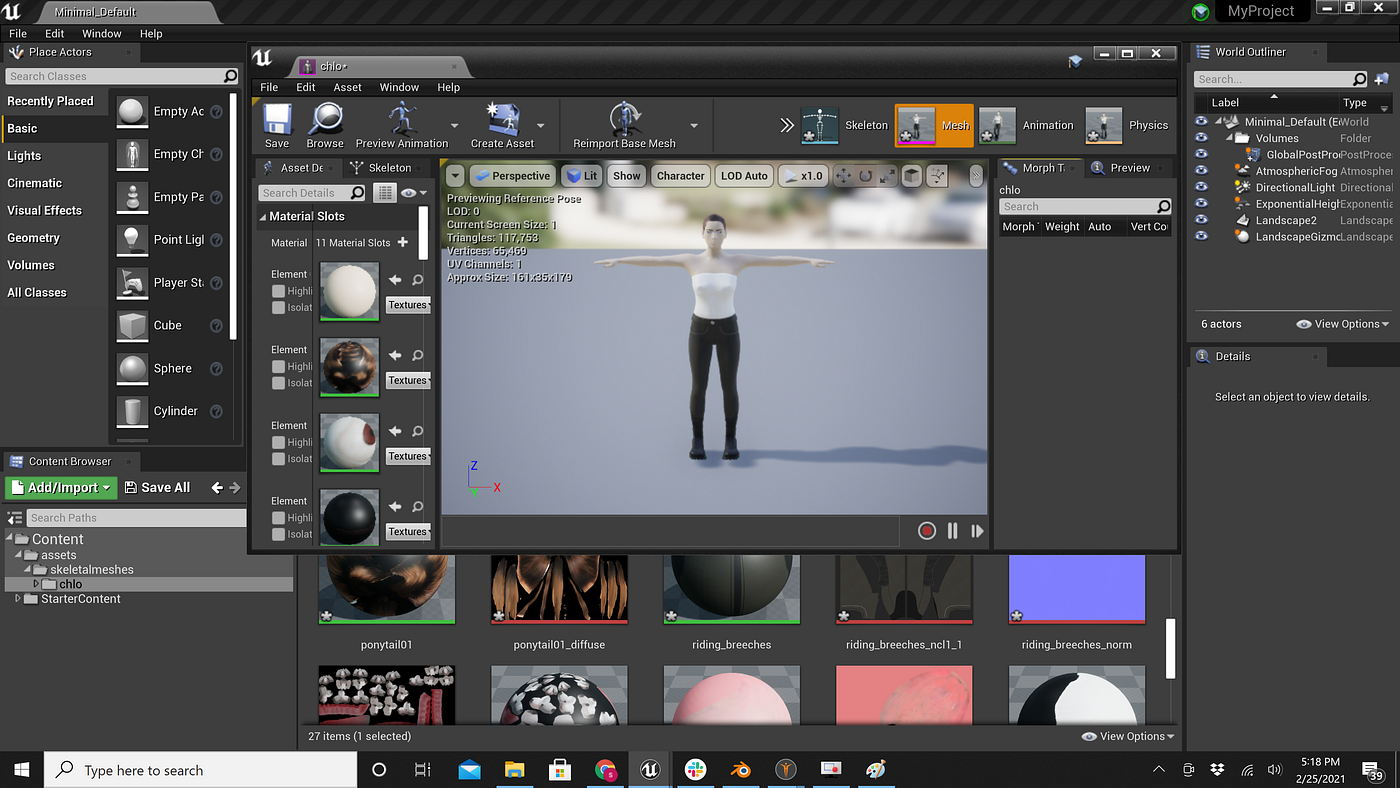
Task: Open the Window menu in the asset editor
Action: (x=399, y=87)
